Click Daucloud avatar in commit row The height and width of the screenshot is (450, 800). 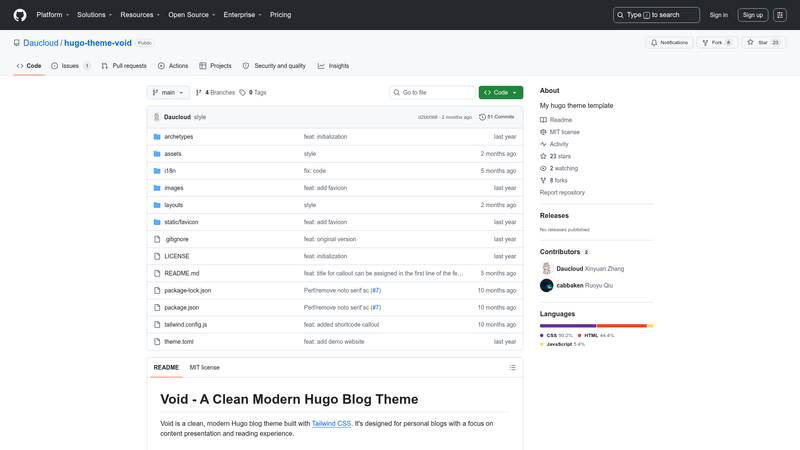[157, 117]
